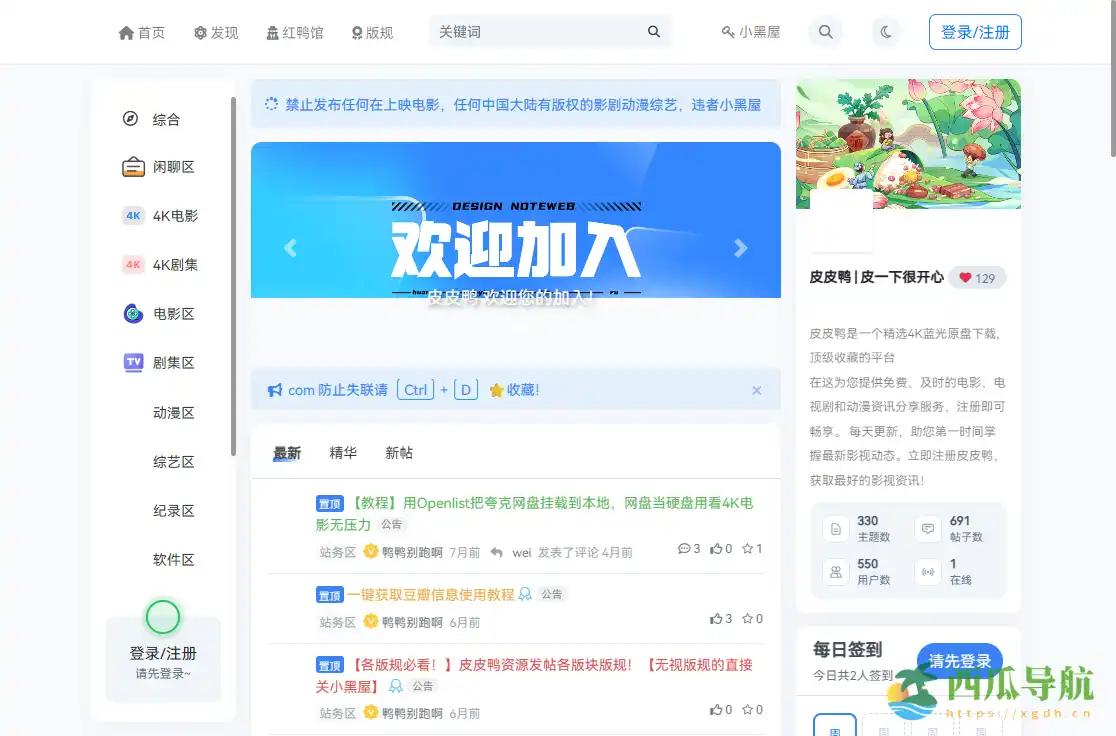Select the 电影区 section icon
The image size is (1116, 736).
pos(131,313)
